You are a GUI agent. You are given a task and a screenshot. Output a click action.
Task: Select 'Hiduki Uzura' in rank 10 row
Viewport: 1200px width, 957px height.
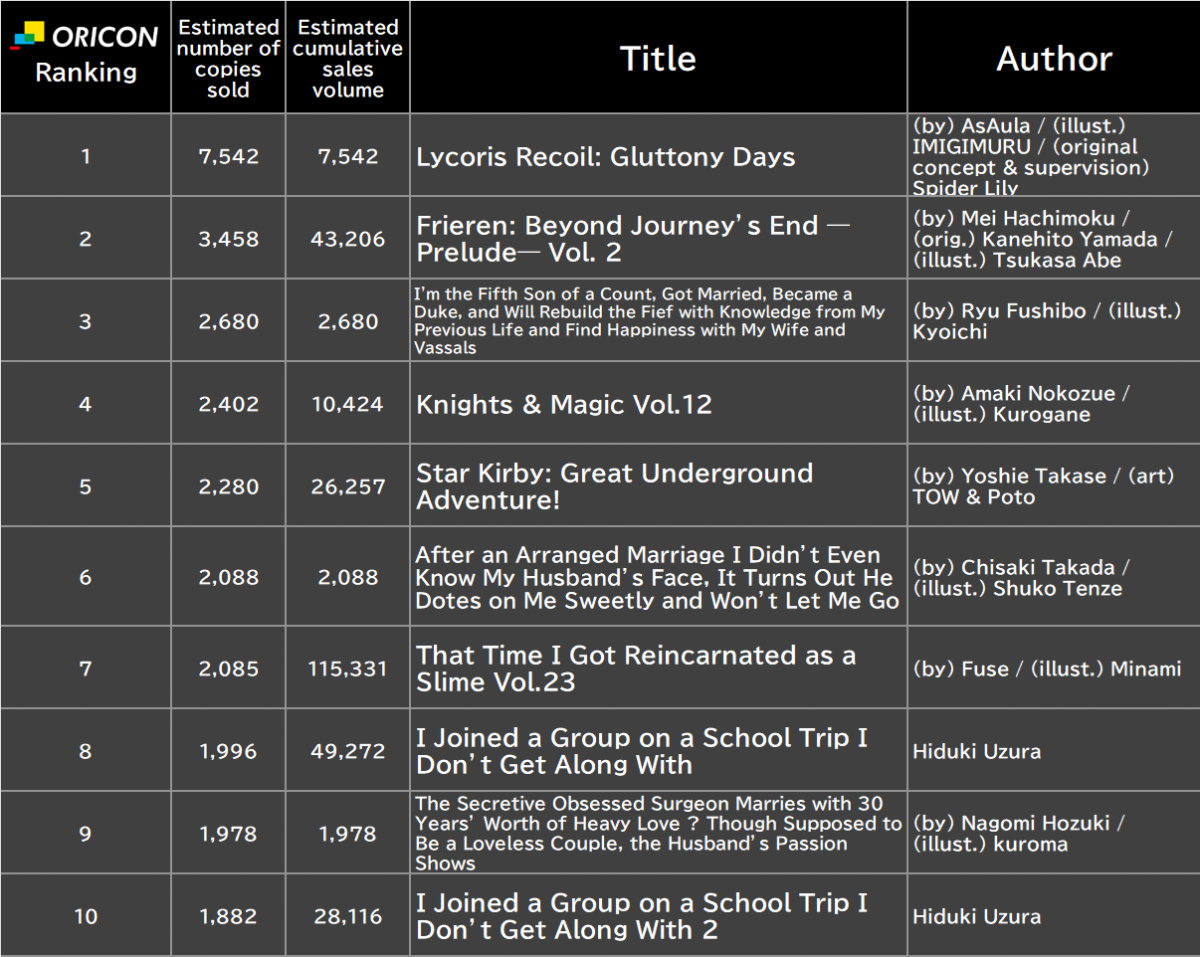click(x=976, y=916)
